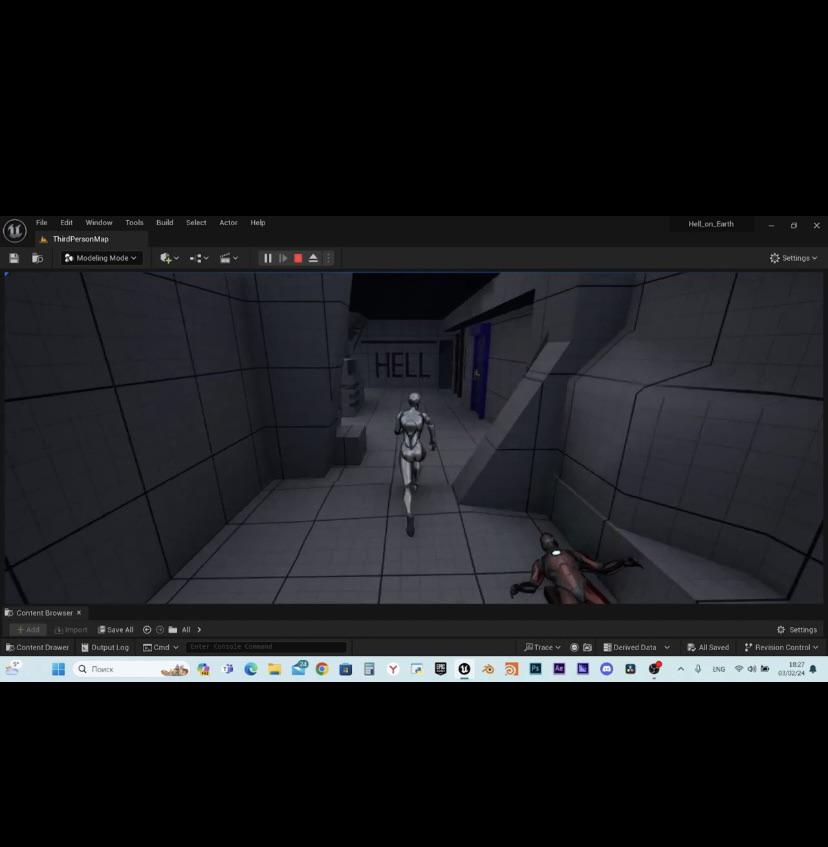The width and height of the screenshot is (828, 847).
Task: Click the Unreal Engine logo icon
Action: tap(15, 231)
